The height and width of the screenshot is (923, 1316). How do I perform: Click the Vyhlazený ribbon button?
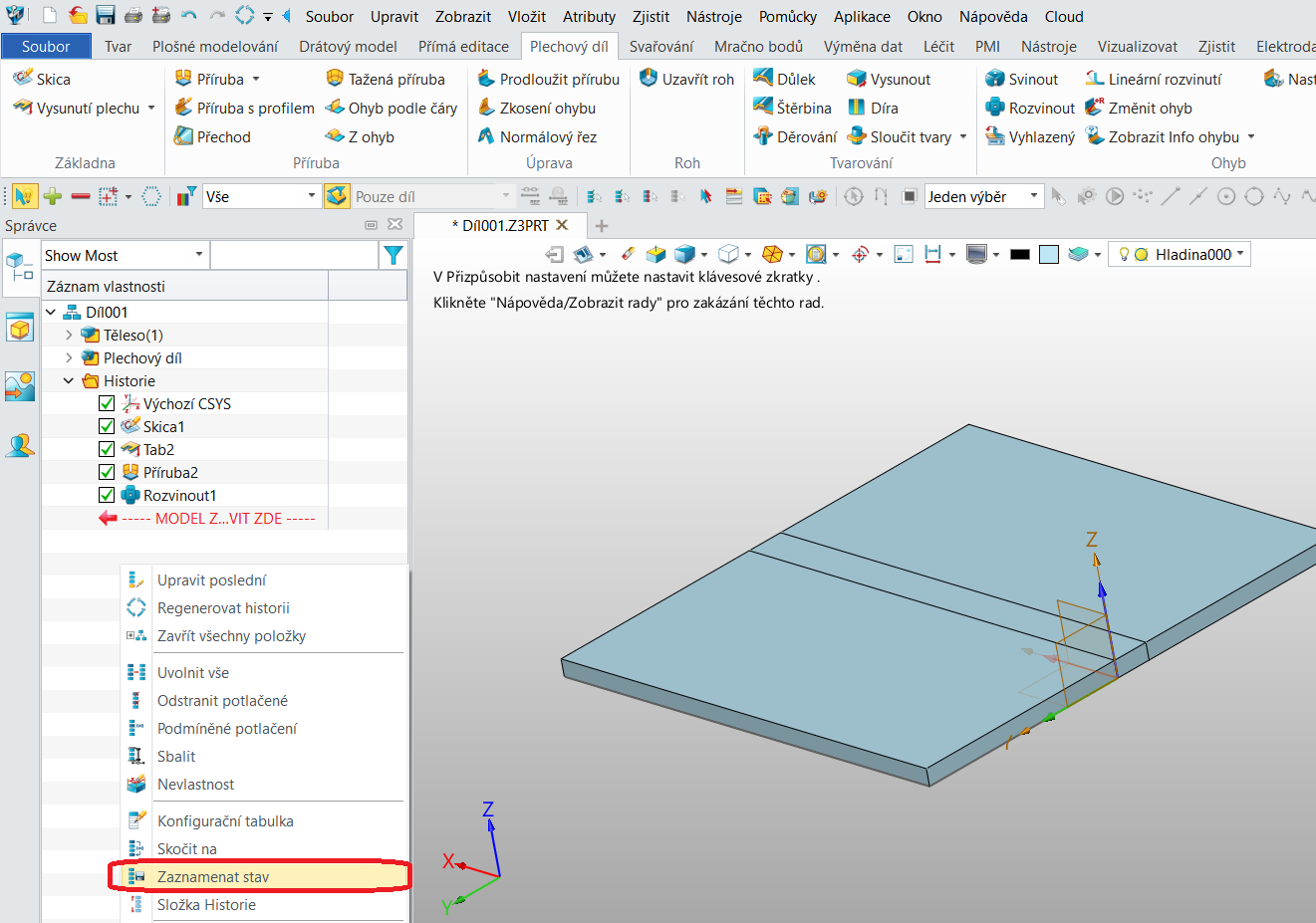tap(1030, 136)
